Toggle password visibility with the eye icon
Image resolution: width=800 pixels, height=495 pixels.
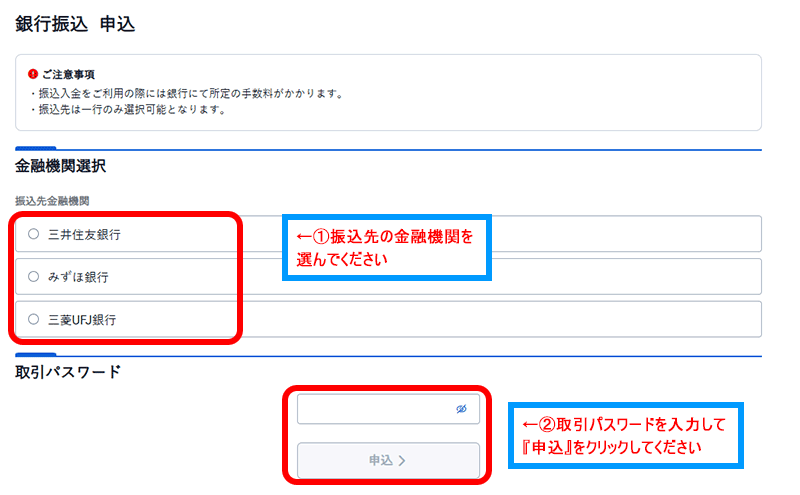click(x=462, y=409)
